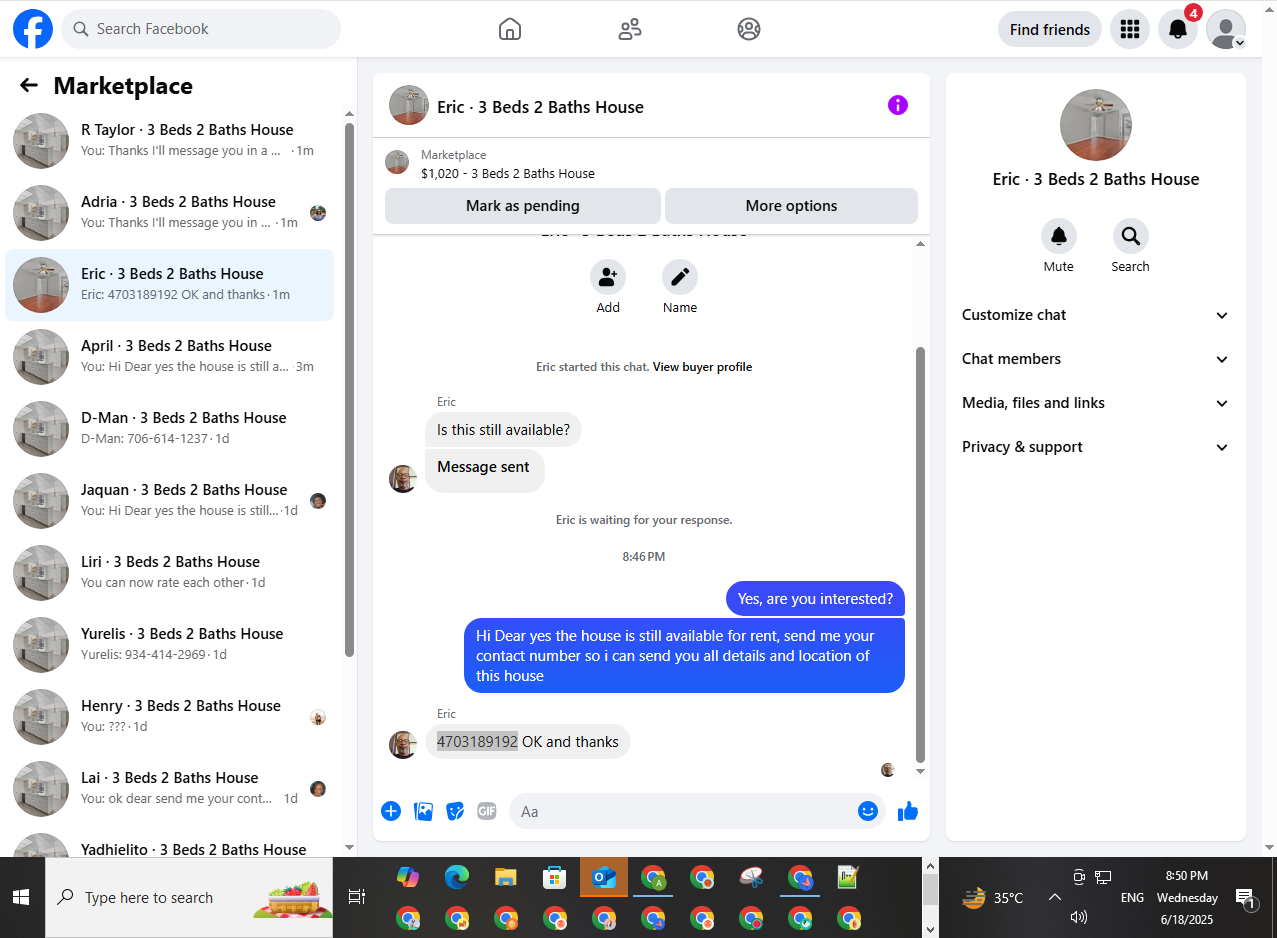This screenshot has width=1277, height=938.
Task: Open the Adria conversation
Action: (170, 213)
